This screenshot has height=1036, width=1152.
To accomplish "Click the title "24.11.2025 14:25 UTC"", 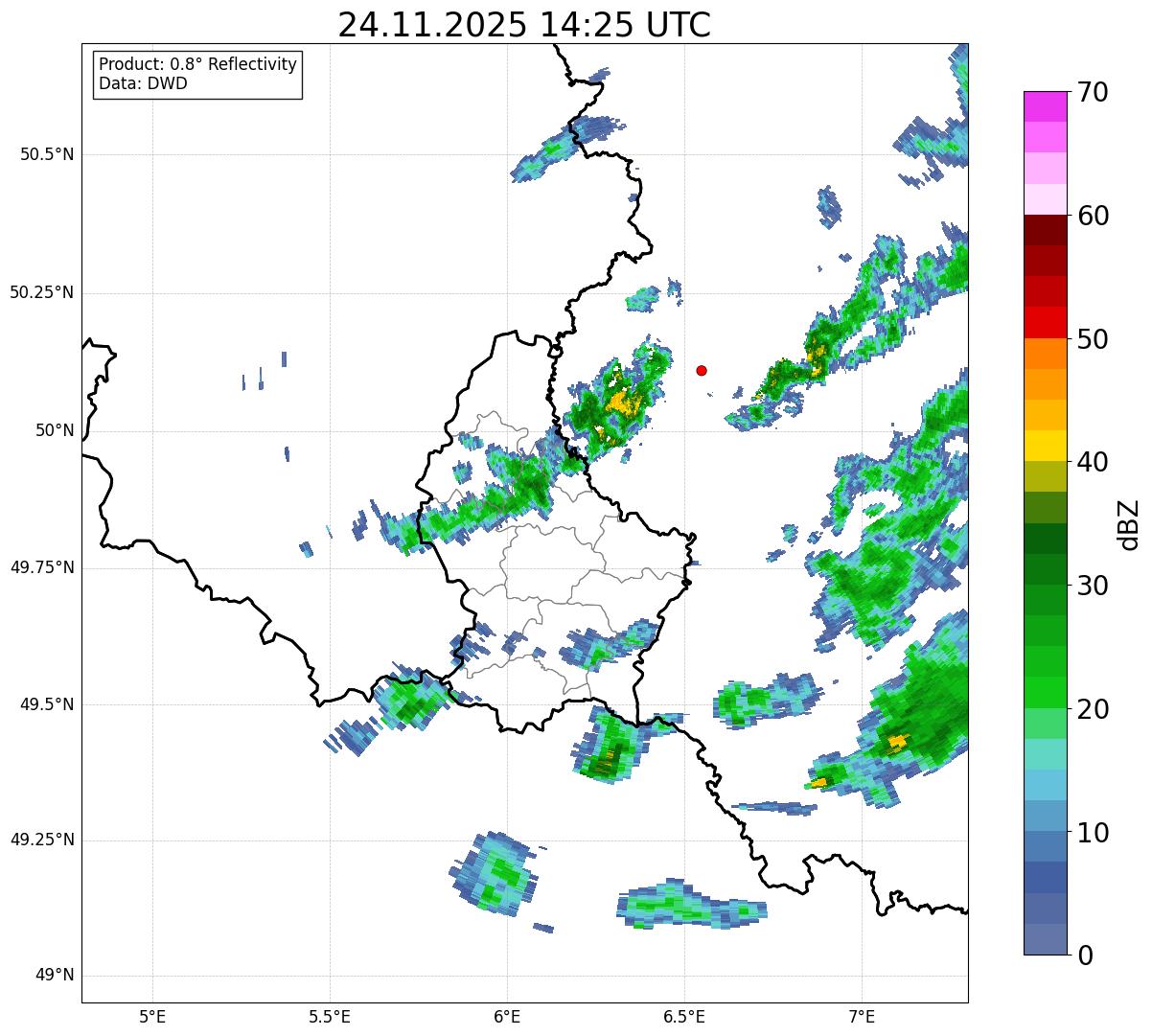I will click(524, 25).
